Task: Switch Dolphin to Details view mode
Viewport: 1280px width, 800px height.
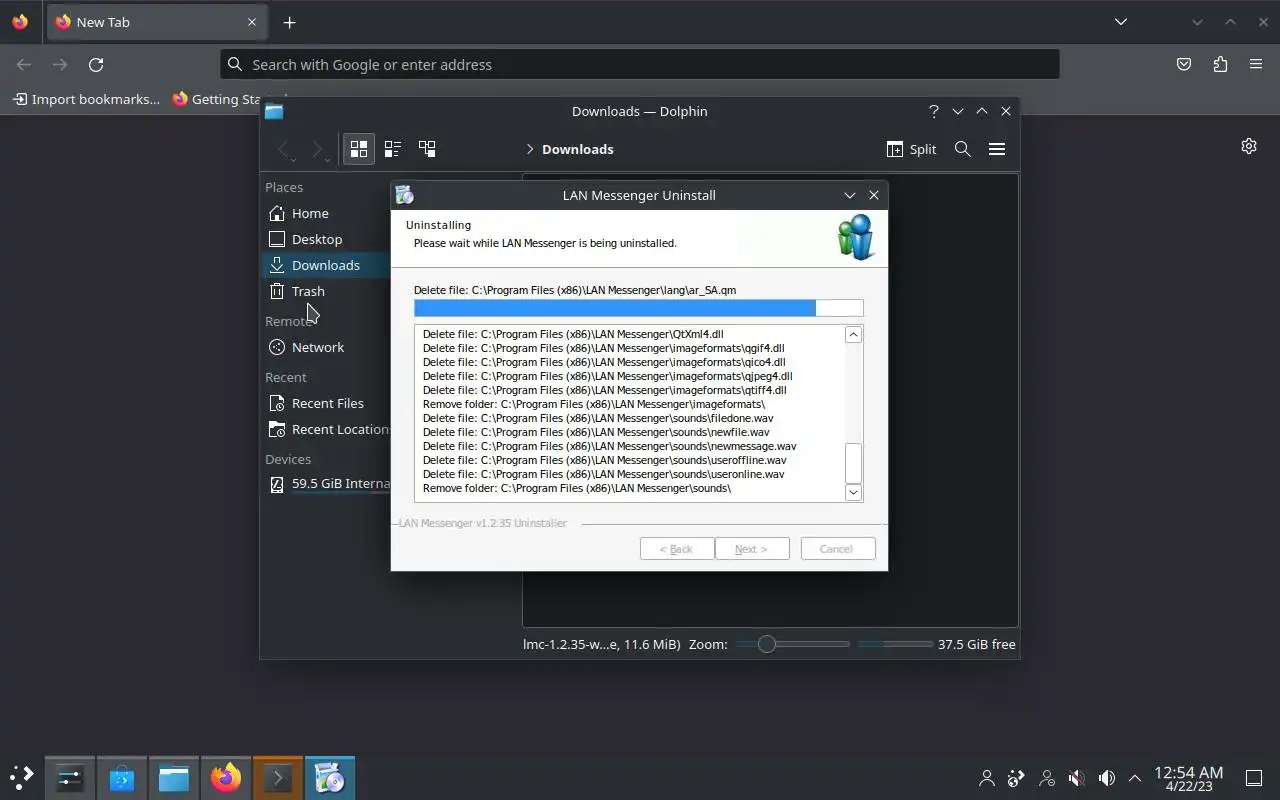Action: [x=427, y=149]
